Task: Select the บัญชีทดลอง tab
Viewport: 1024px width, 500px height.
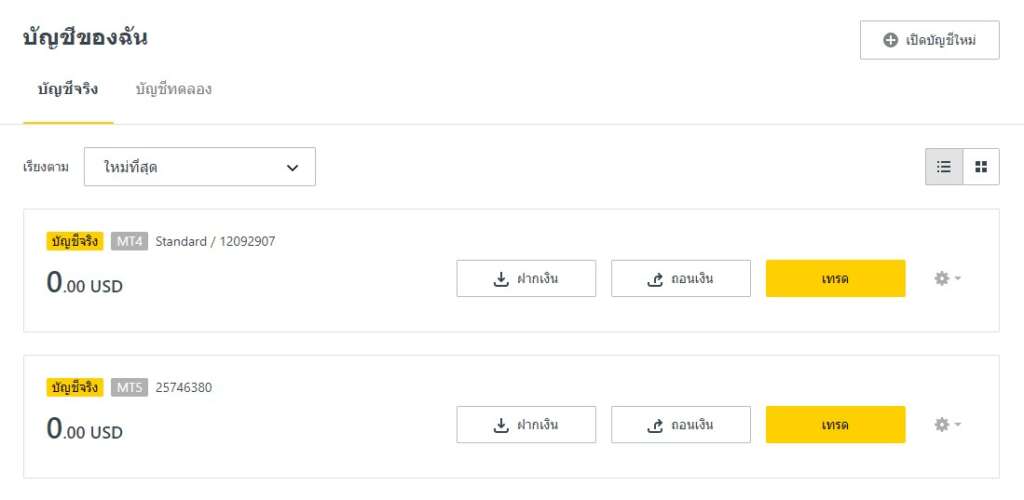Action: coord(174,89)
